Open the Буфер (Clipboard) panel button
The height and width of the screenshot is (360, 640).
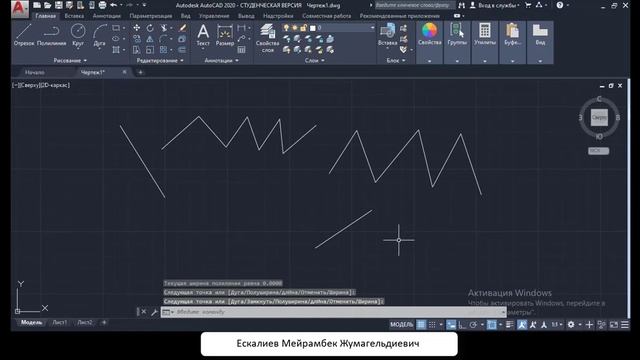(x=512, y=42)
